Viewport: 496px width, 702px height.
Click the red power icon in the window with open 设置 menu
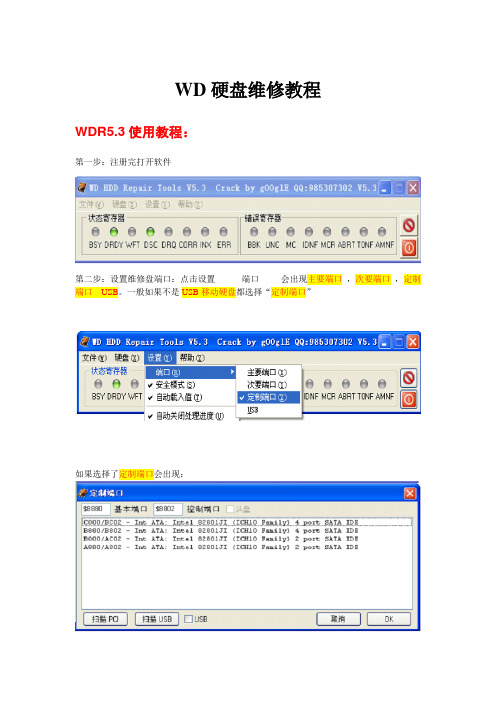[x=408, y=399]
